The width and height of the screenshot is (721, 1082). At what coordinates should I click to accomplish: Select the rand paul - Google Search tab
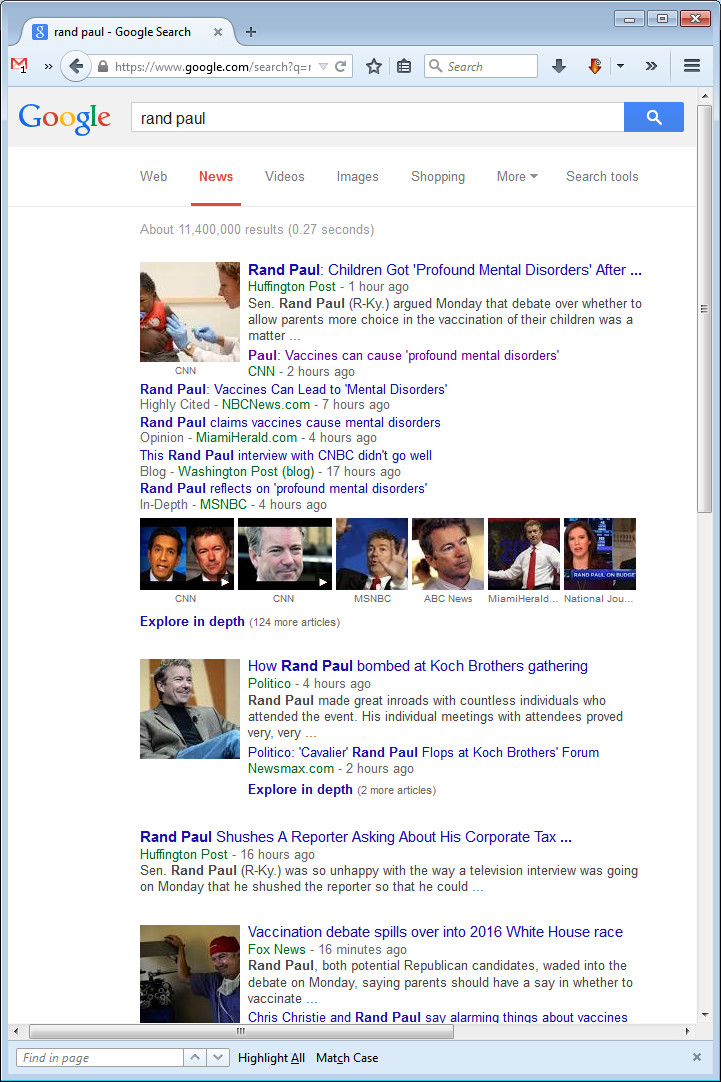[122, 32]
